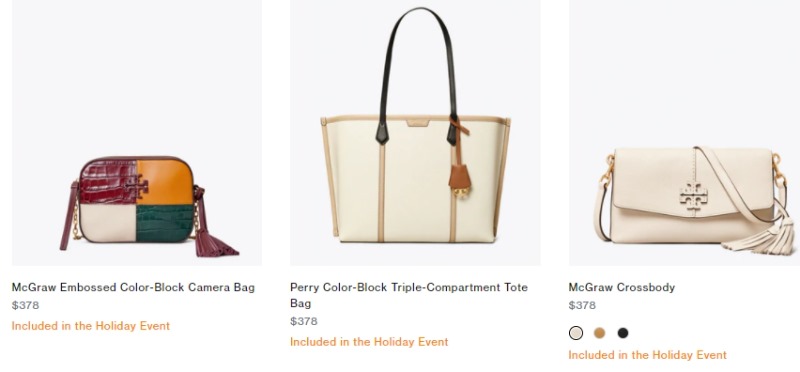The image size is (800, 372).
Task: Click Holiday Event text under Perry tote
Action: coord(369,342)
